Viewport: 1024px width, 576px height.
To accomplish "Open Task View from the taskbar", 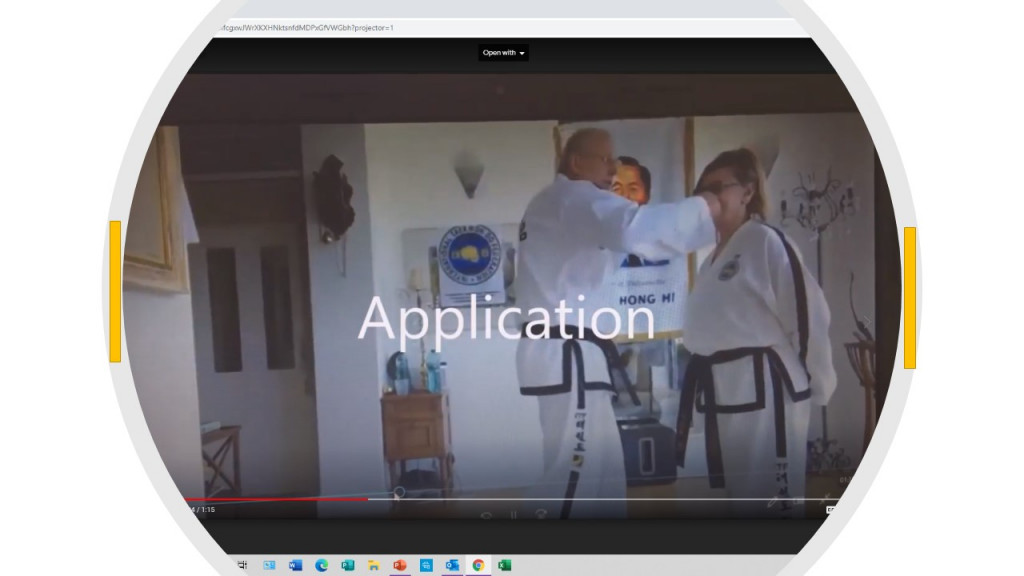I will (242, 565).
